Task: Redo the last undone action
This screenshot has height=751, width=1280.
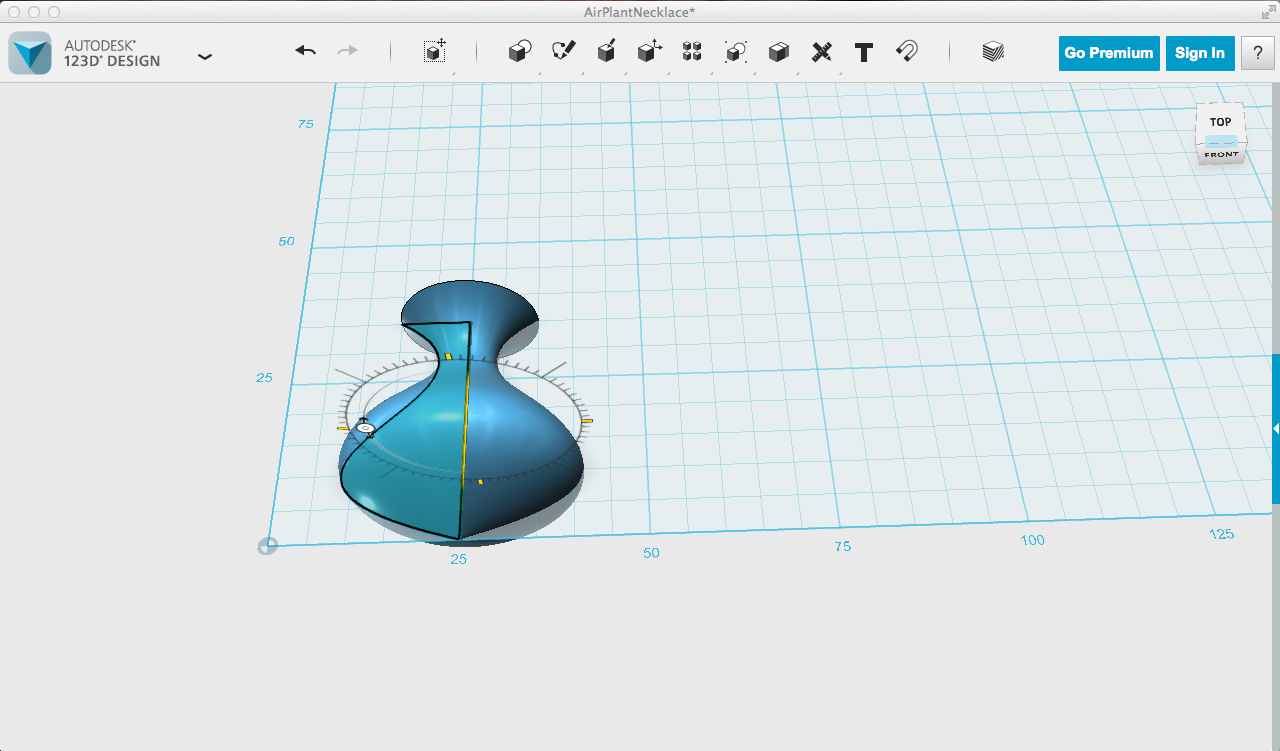Action: [347, 51]
